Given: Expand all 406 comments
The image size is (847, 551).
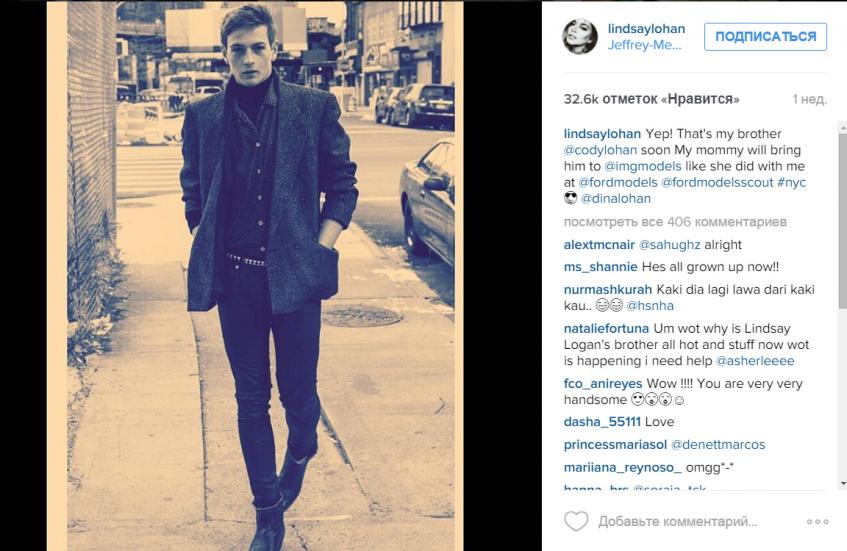Looking at the screenshot, I should tap(675, 222).
